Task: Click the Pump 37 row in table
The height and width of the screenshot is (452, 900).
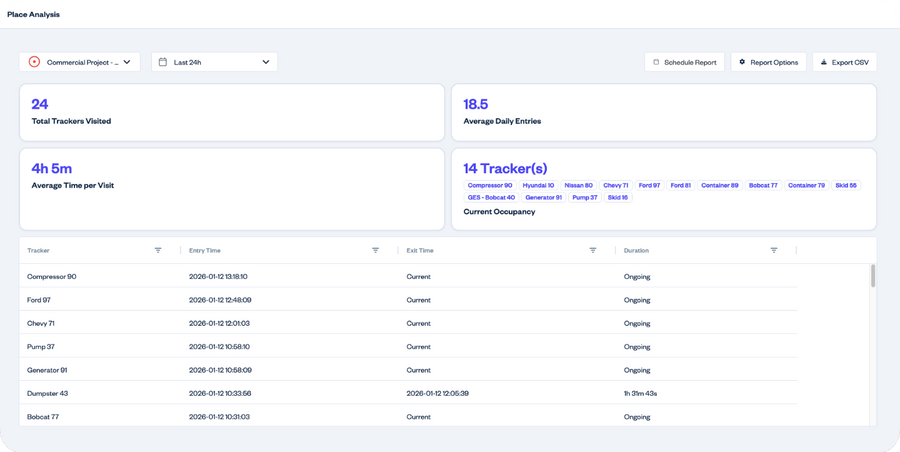Action: coord(400,346)
